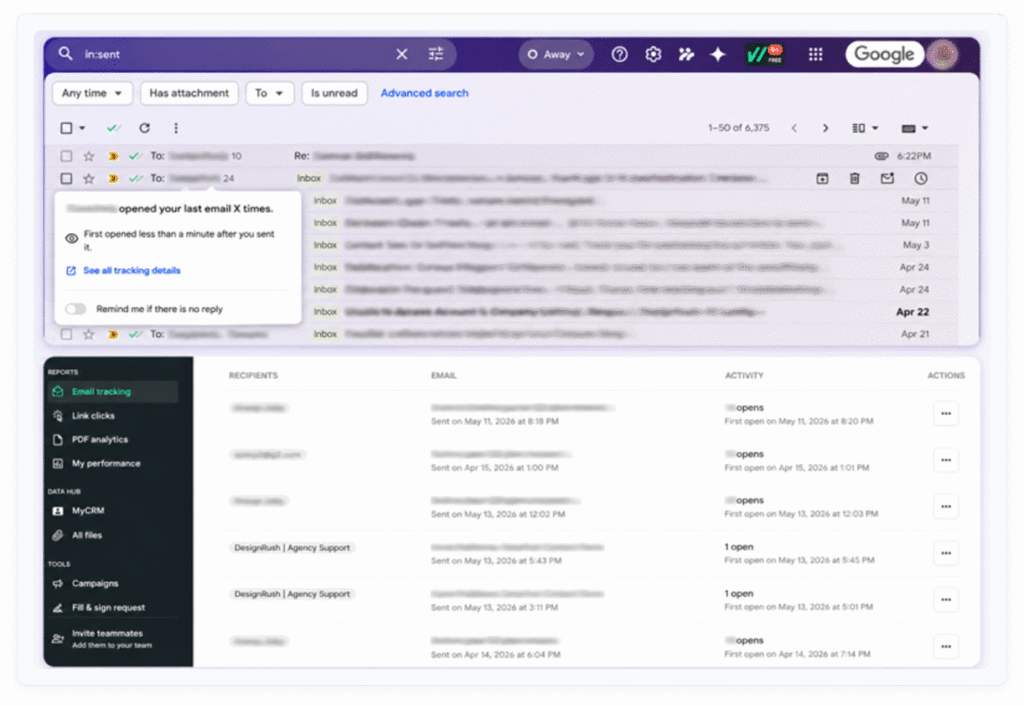Delete the hovered email with trash icon
The height and width of the screenshot is (706, 1024).
point(854,178)
